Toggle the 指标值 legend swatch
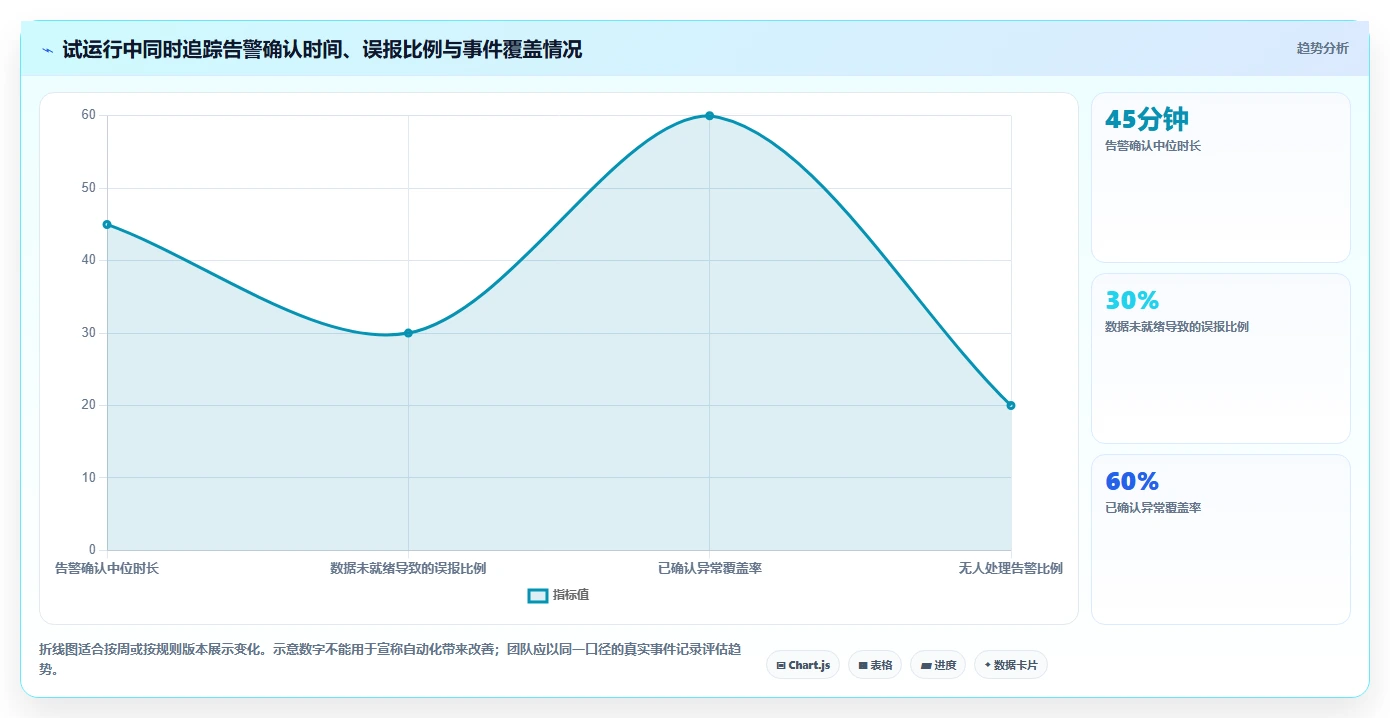Image resolution: width=1390 pixels, height=718 pixels. click(x=538, y=595)
